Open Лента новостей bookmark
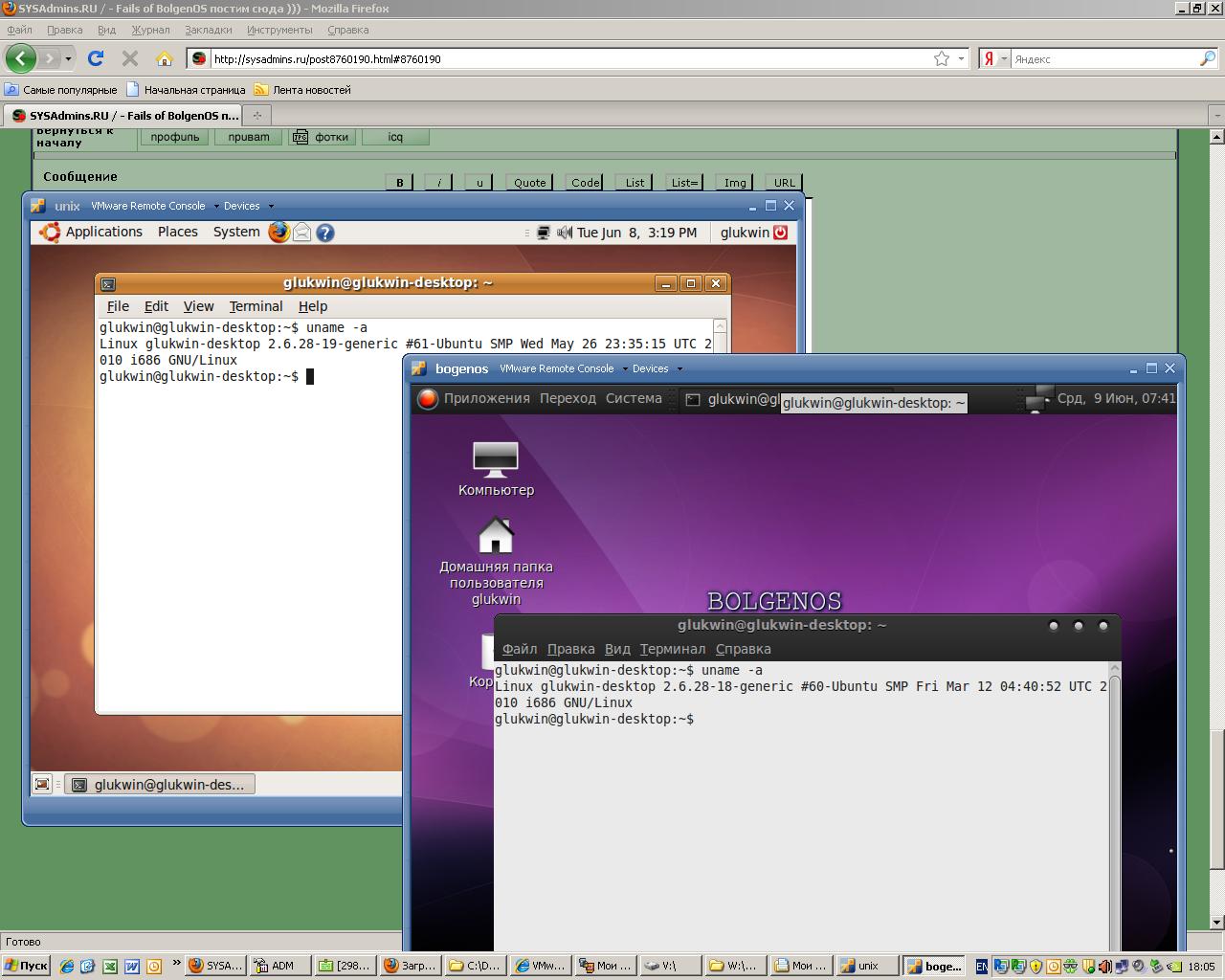Screen dimensions: 1225x980 [x=302, y=90]
